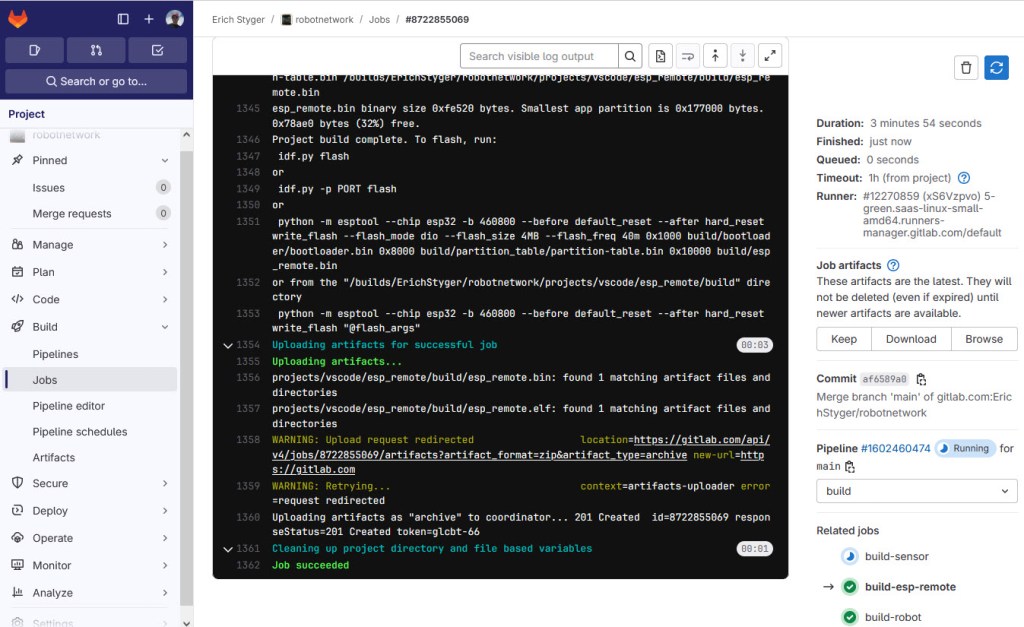The width and height of the screenshot is (1024, 627).
Task: Click the retry job button
Action: coord(995,67)
